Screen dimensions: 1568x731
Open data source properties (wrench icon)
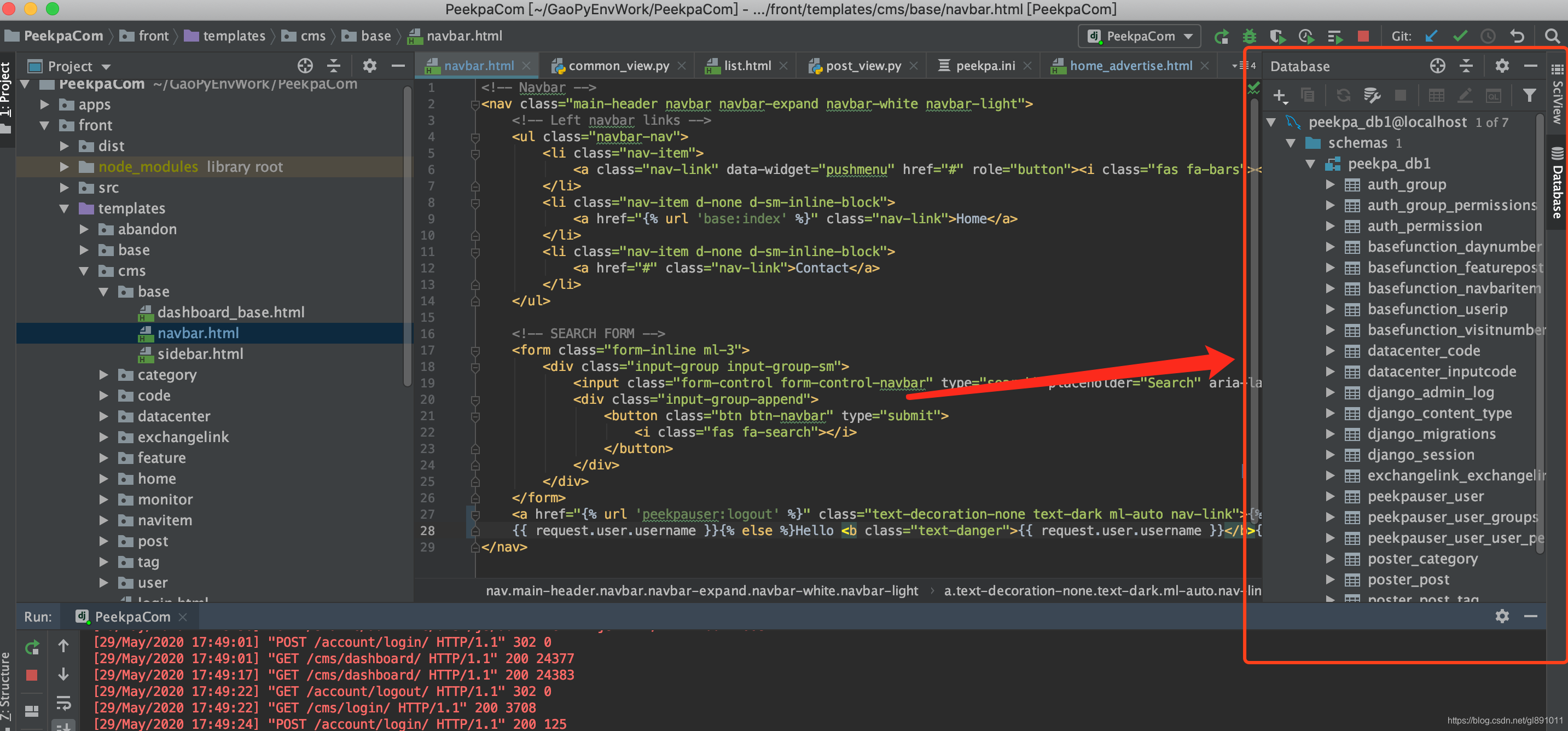1372,96
